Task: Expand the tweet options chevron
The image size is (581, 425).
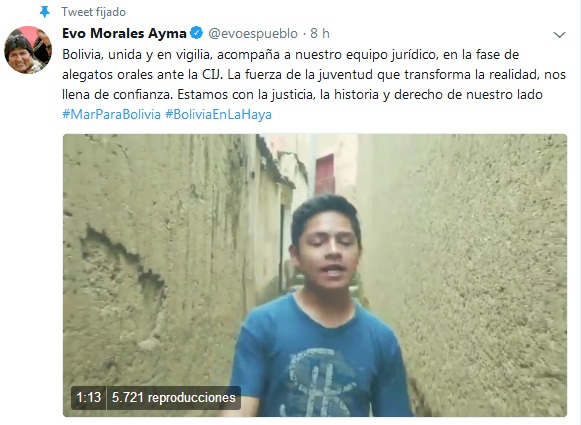Action: (559, 35)
